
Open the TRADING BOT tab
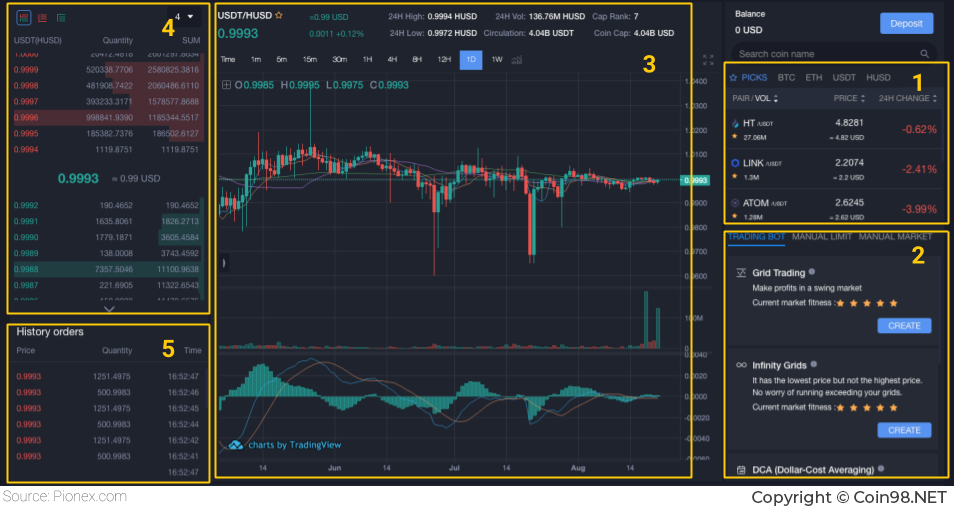[756, 237]
